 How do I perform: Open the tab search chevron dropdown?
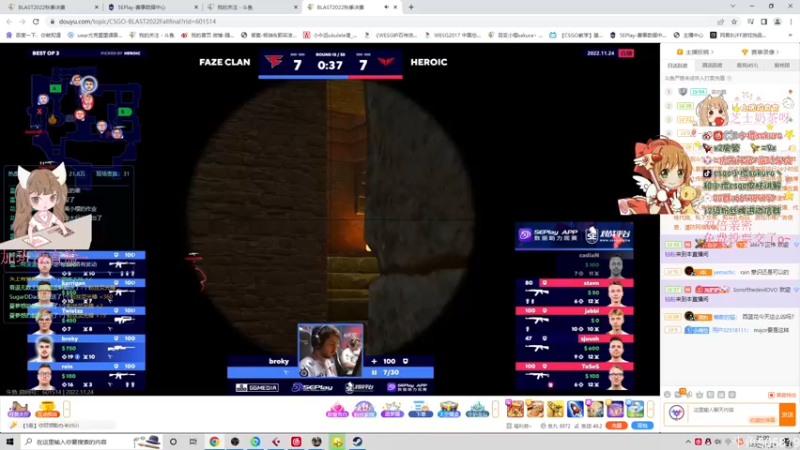tap(733, 7)
